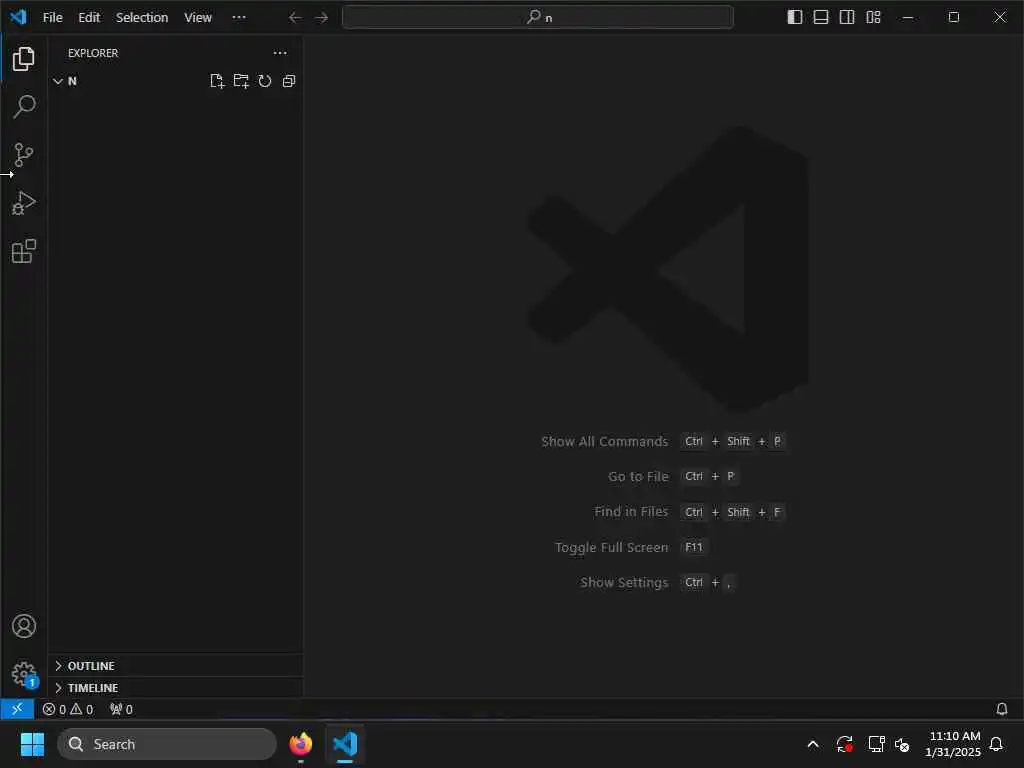The image size is (1024, 768).
Task: Show more menu bar items
Action: click(239, 18)
